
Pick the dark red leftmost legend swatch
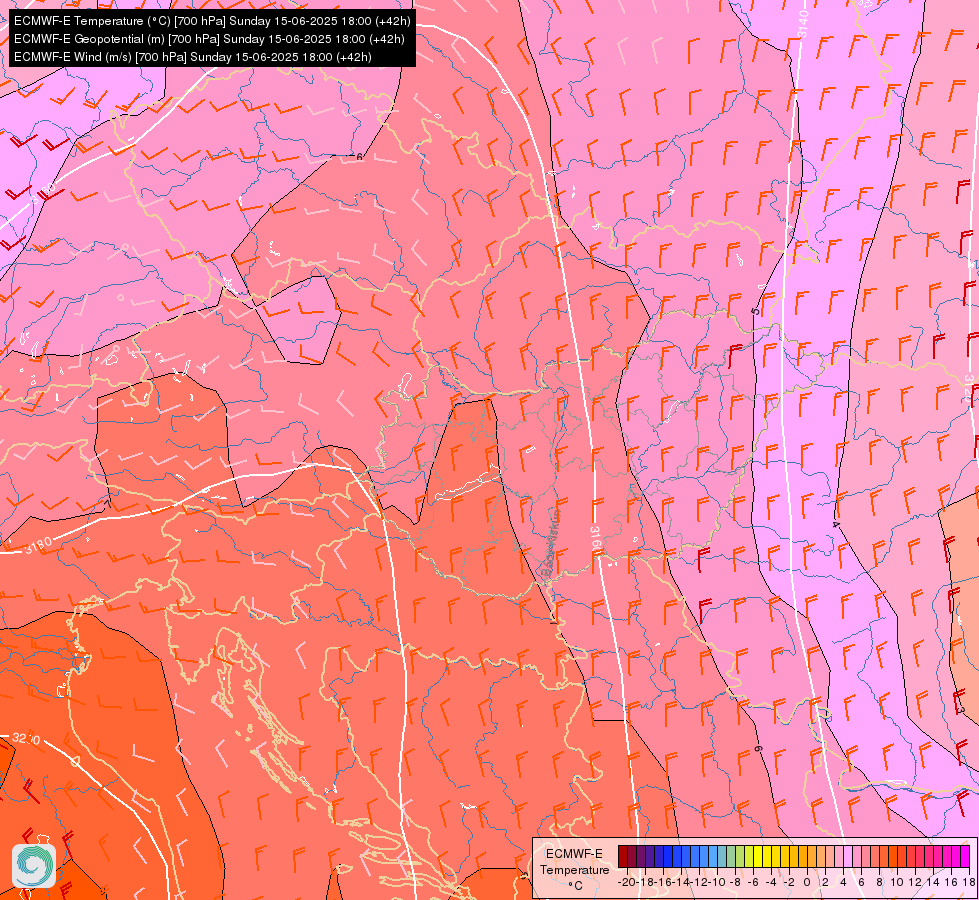(x=623, y=856)
